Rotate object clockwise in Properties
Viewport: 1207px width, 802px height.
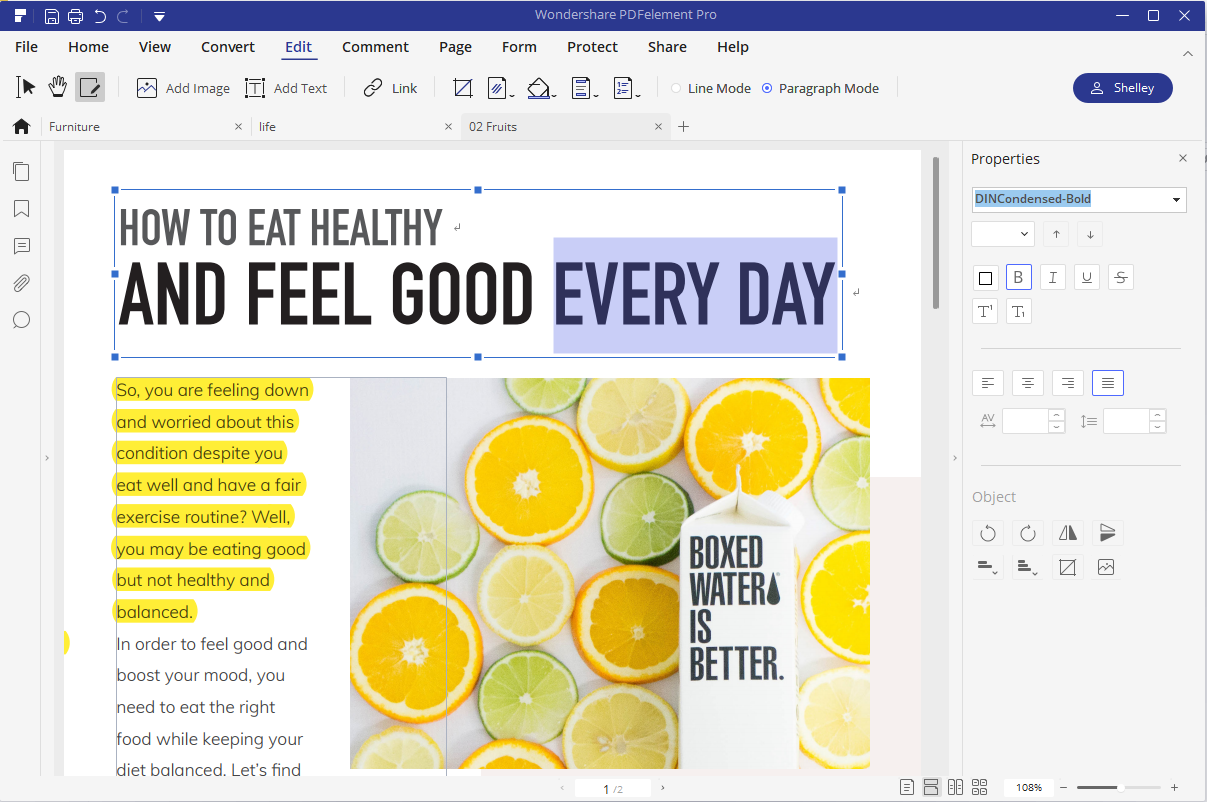coord(1027,533)
